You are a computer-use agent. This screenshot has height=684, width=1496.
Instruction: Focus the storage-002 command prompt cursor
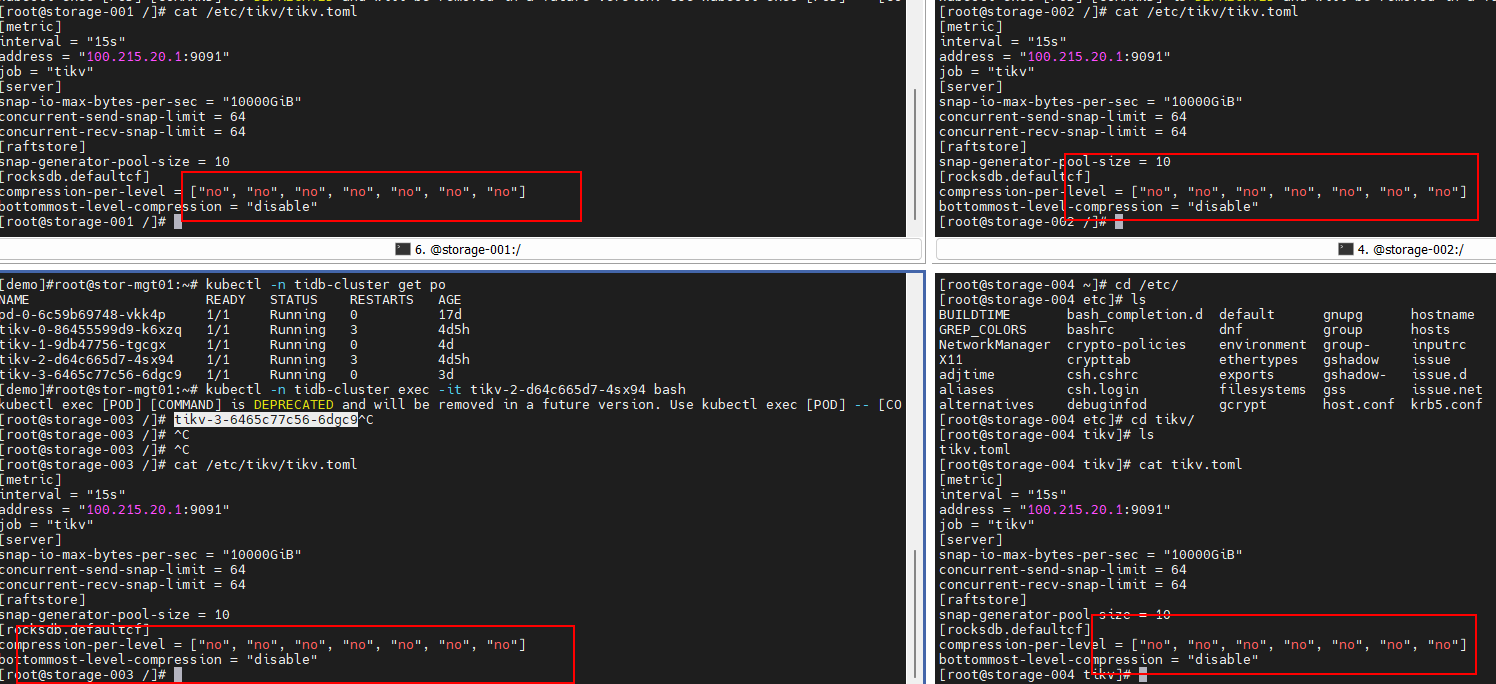point(1119,222)
